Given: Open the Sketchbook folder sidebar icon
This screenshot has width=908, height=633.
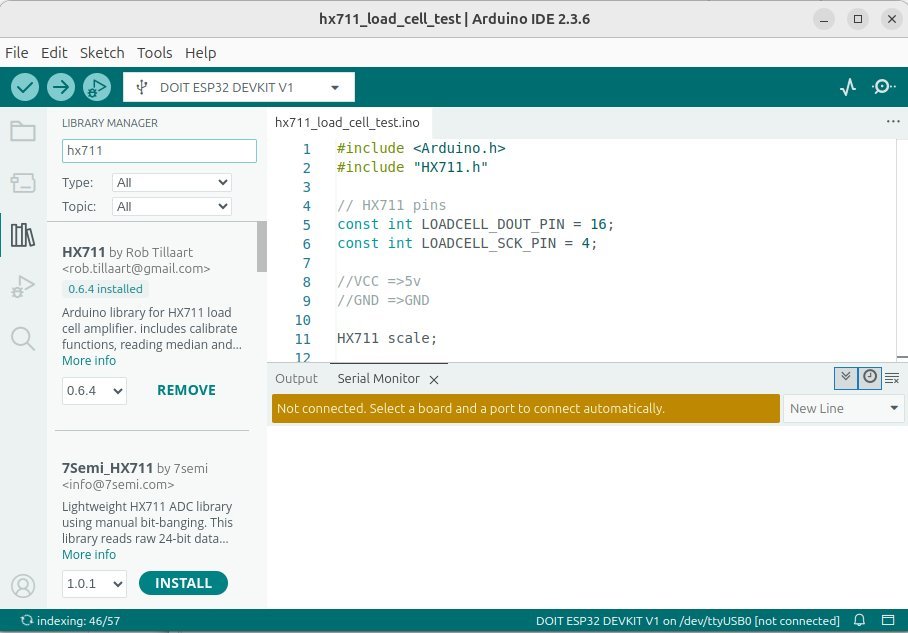Looking at the screenshot, I should (x=23, y=131).
